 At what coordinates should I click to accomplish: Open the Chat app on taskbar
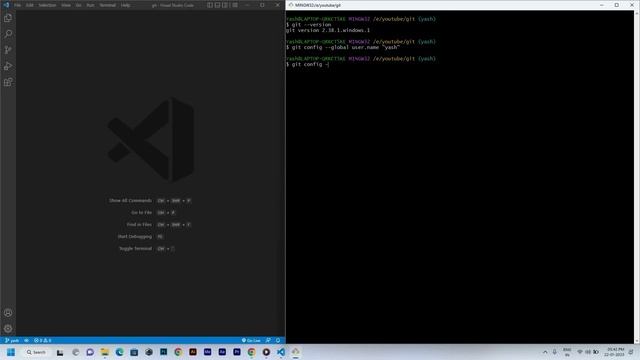90,352
